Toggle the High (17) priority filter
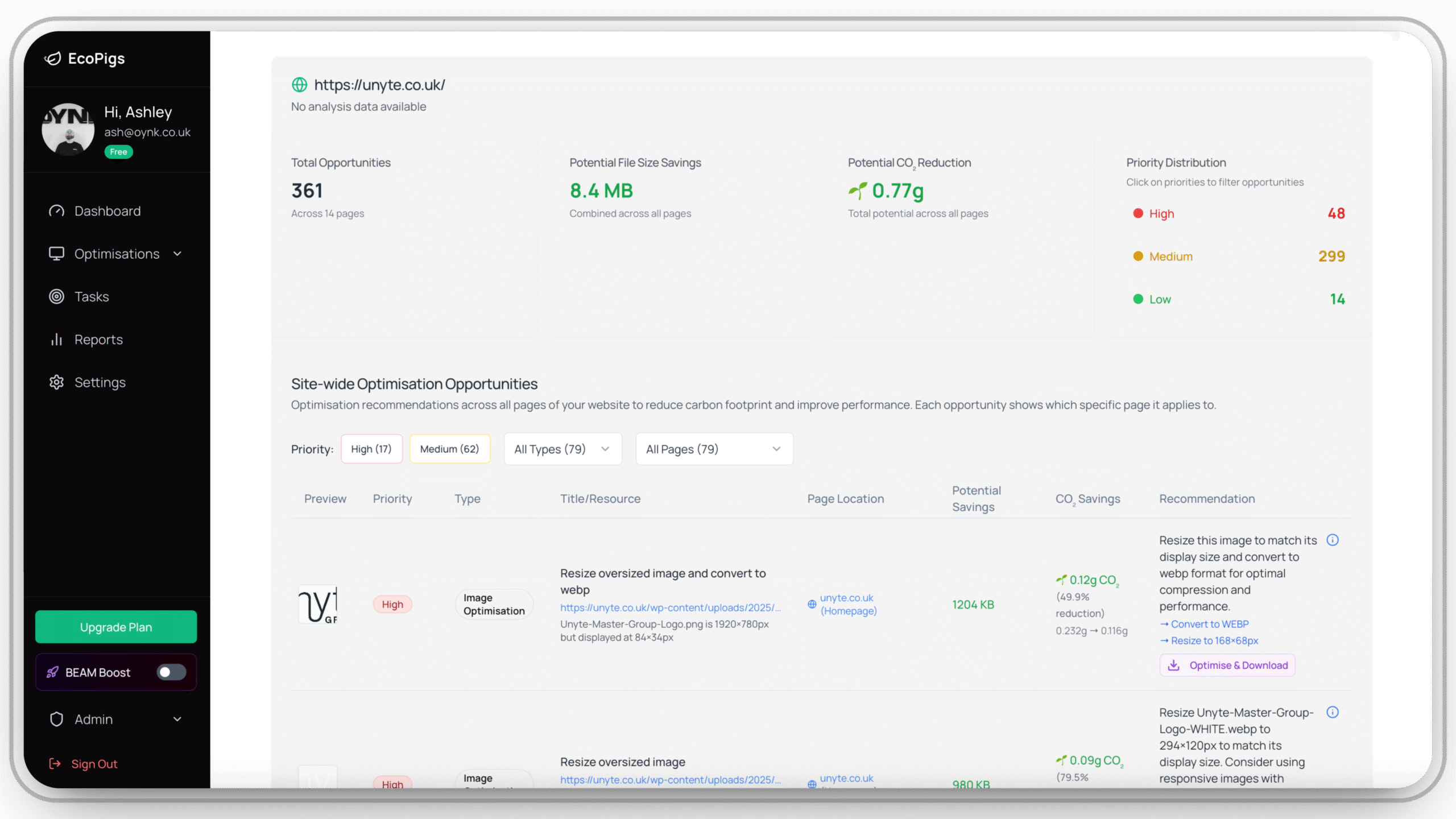The image size is (1456, 819). click(x=371, y=449)
